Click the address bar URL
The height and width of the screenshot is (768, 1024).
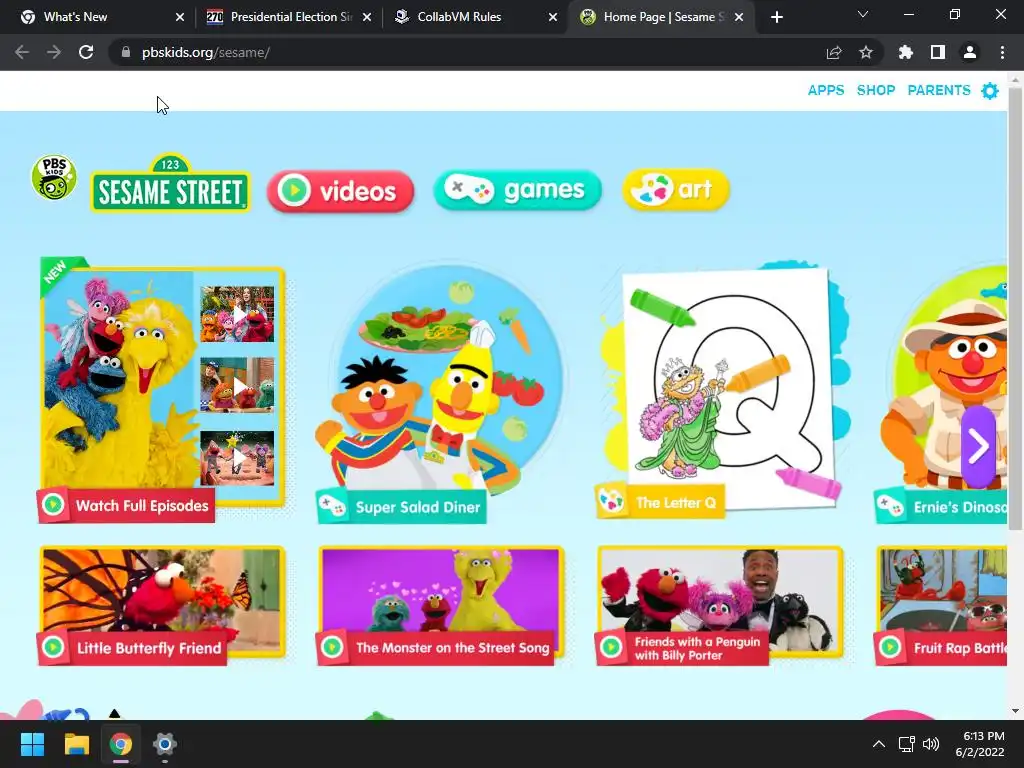click(206, 52)
